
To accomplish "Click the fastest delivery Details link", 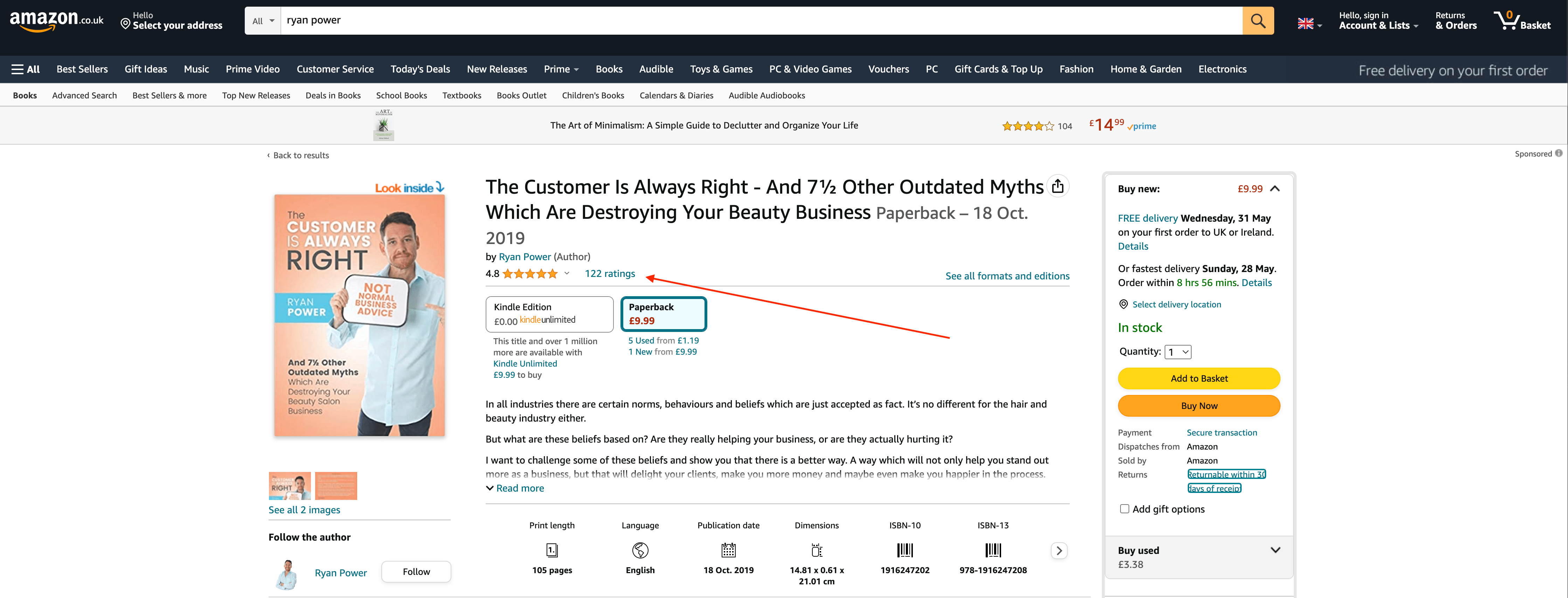I will coord(1256,283).
